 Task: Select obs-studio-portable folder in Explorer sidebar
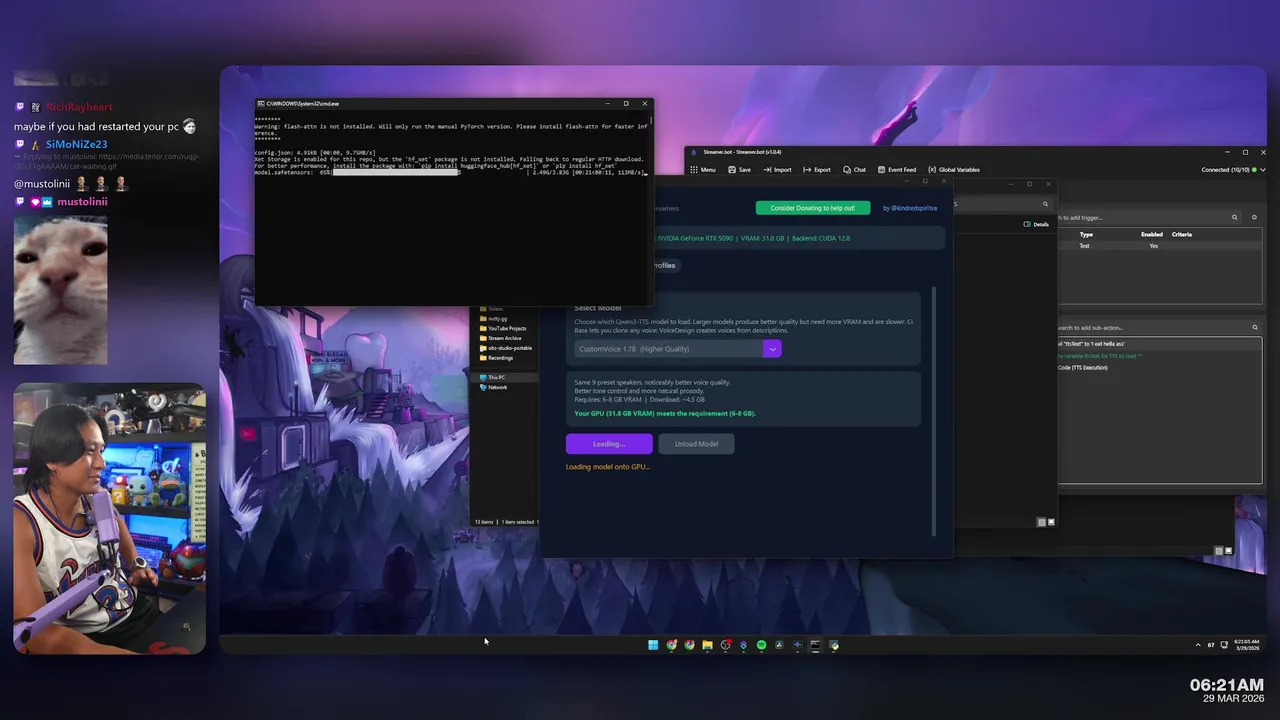pyautogui.click(x=506, y=348)
